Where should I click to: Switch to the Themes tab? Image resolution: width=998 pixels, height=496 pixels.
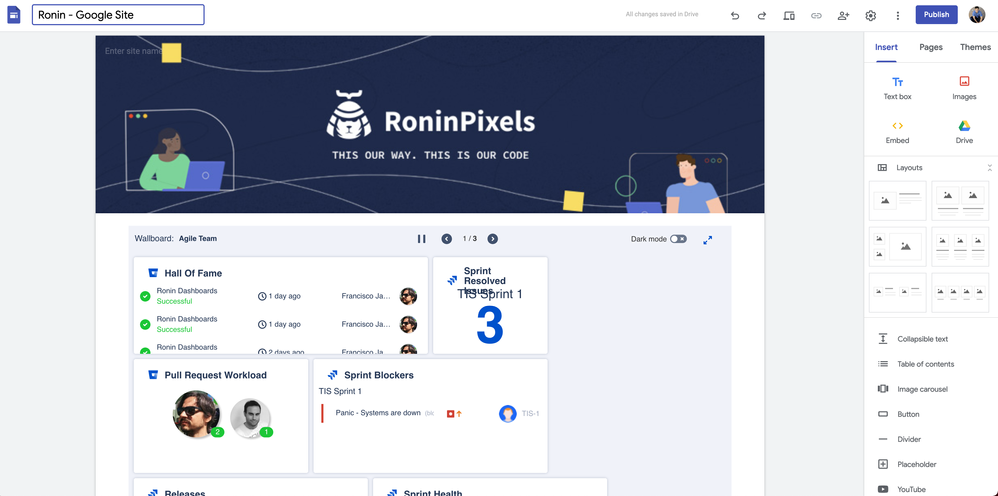pyautogui.click(x=975, y=47)
